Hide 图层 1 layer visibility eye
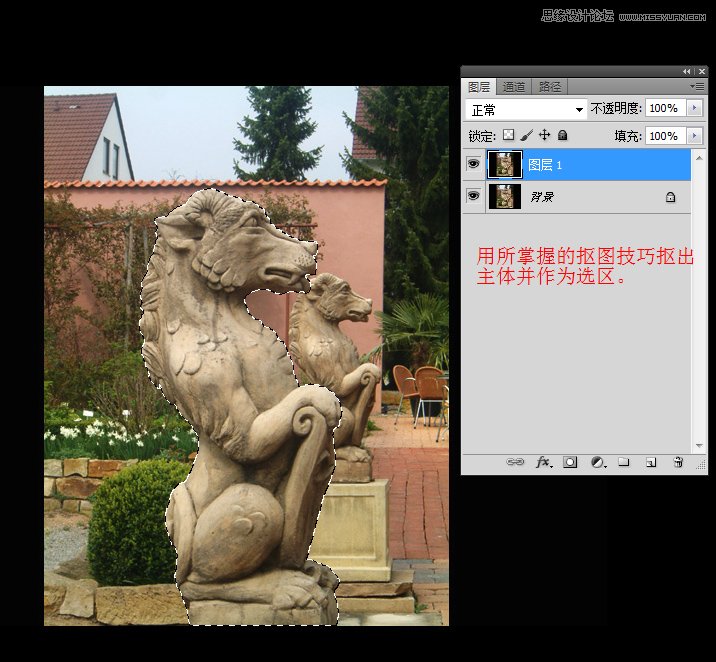The image size is (716, 662). [474, 163]
